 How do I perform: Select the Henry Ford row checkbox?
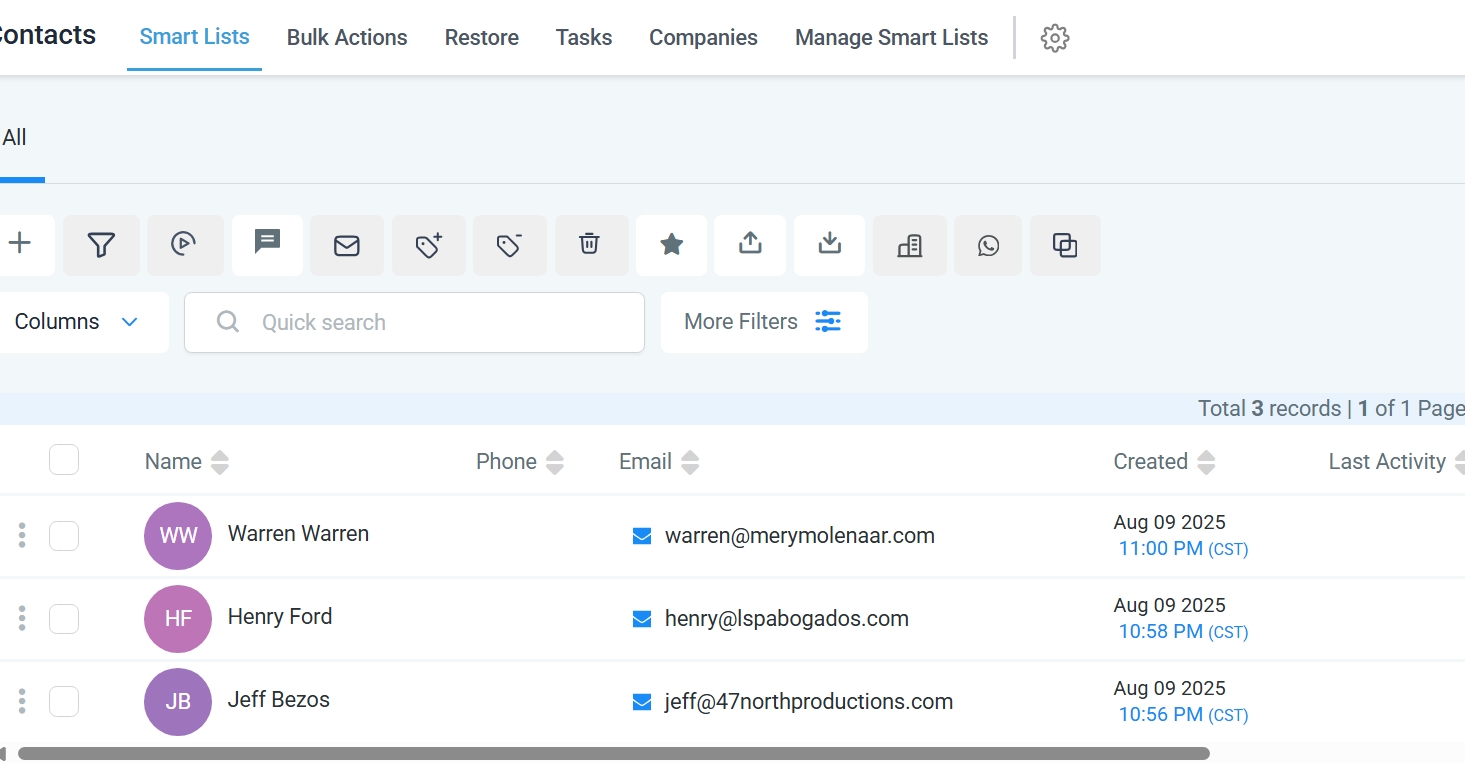click(64, 619)
